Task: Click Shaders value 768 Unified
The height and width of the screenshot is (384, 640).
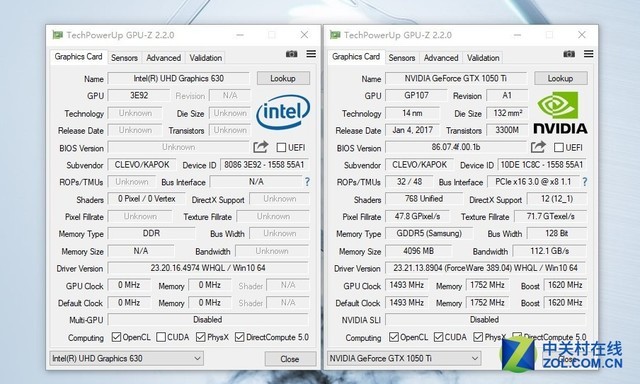Action: pos(424,199)
